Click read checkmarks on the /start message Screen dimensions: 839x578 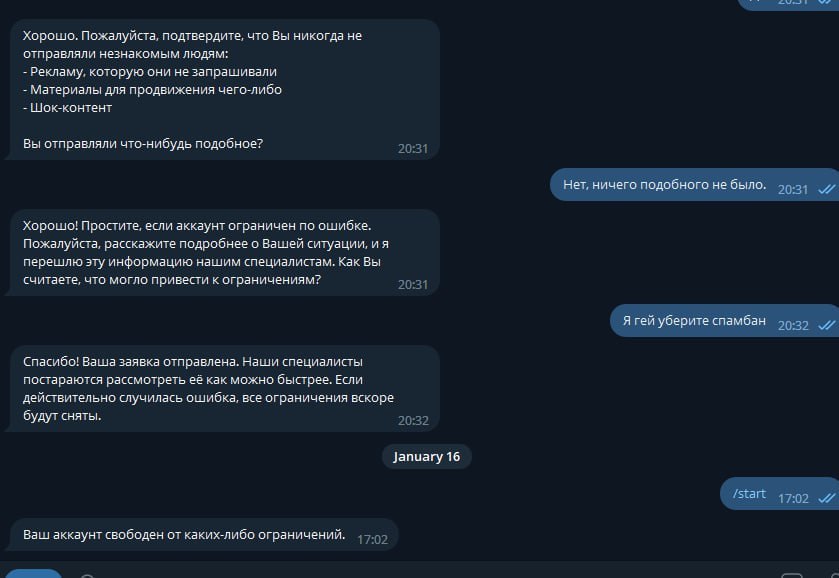pyautogui.click(x=826, y=497)
